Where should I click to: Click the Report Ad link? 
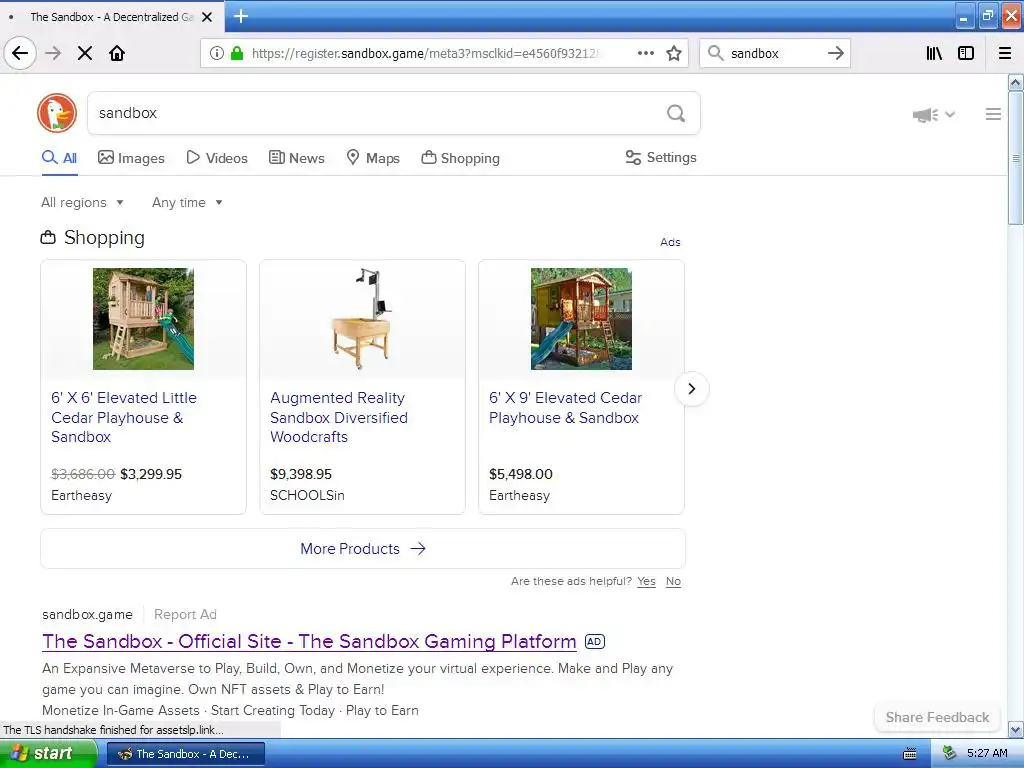(185, 615)
